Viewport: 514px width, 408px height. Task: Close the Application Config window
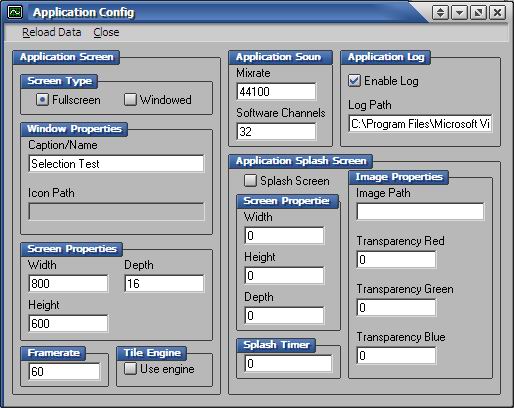point(497,13)
